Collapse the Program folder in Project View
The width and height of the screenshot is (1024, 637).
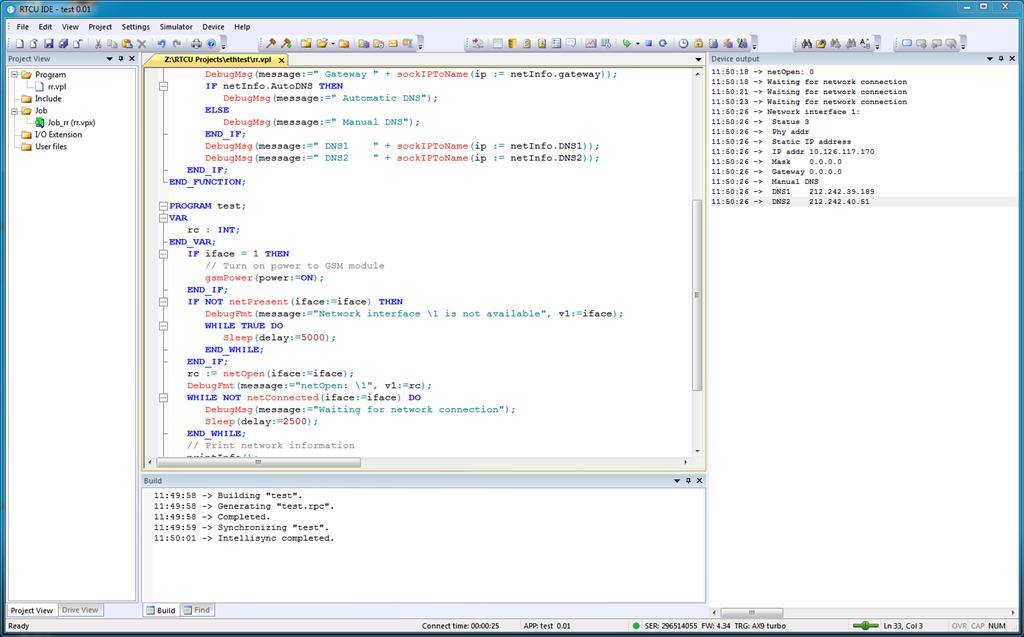pos(13,72)
